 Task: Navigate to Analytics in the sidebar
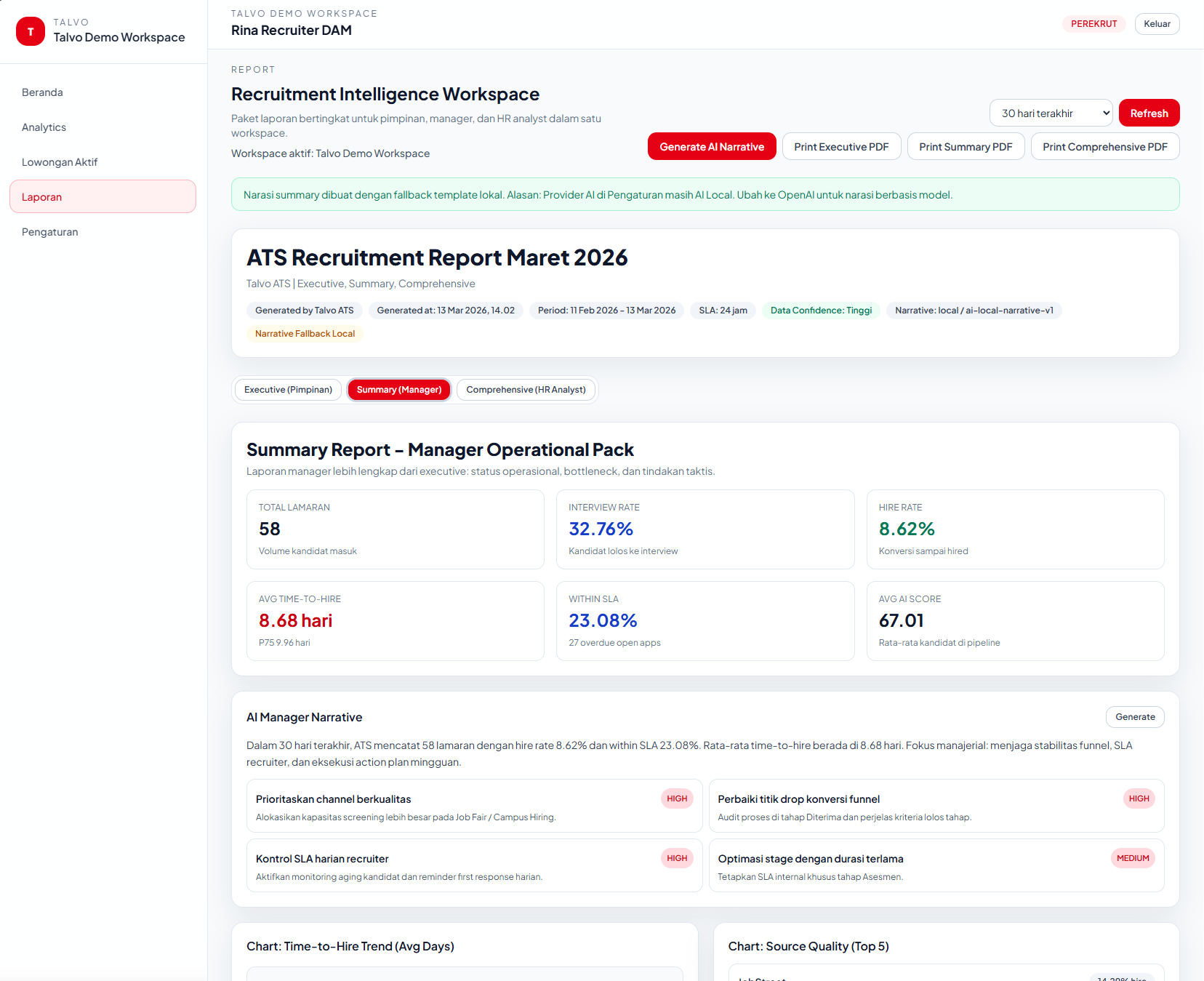[44, 127]
